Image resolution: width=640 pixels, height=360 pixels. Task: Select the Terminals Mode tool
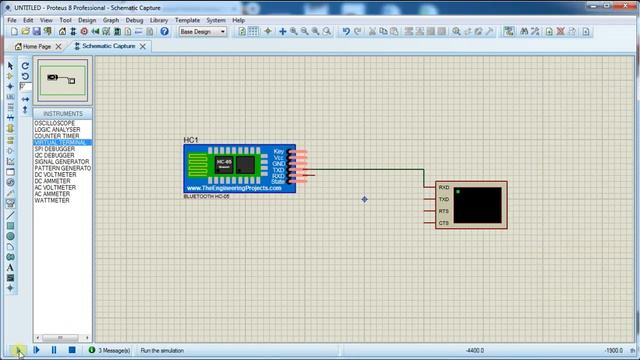tap(10, 140)
